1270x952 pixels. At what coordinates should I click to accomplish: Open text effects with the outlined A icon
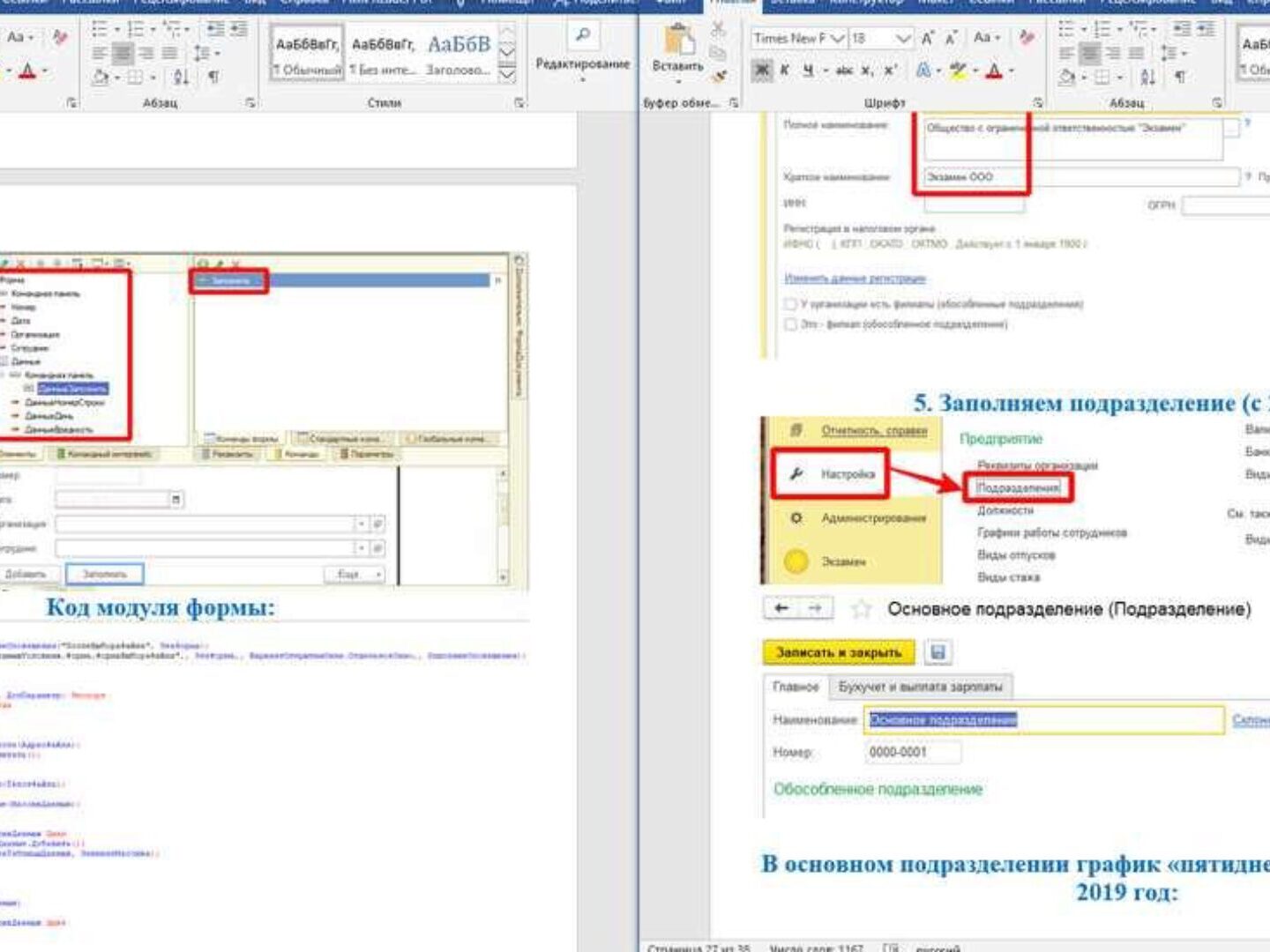[923, 71]
